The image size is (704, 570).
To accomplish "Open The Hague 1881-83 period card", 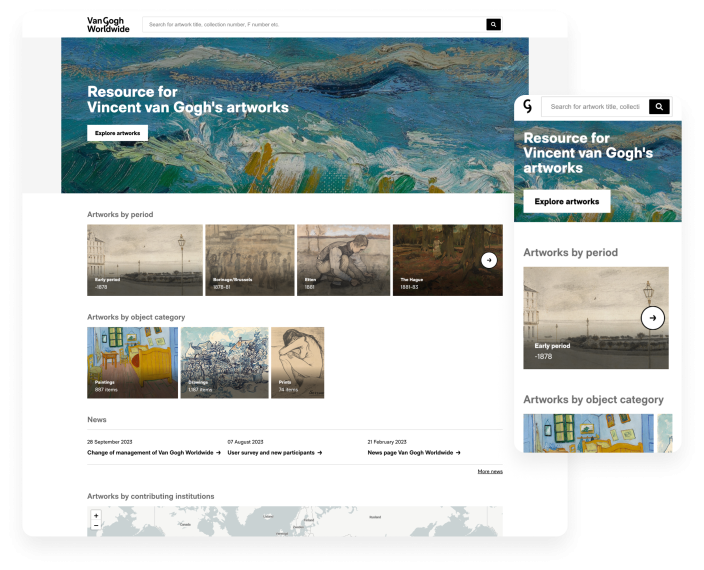I will coord(448,260).
